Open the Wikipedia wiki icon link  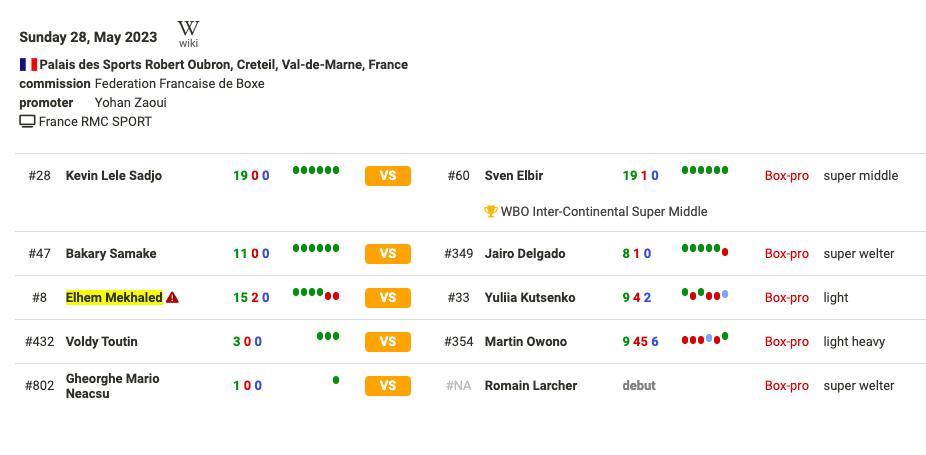pos(188,34)
